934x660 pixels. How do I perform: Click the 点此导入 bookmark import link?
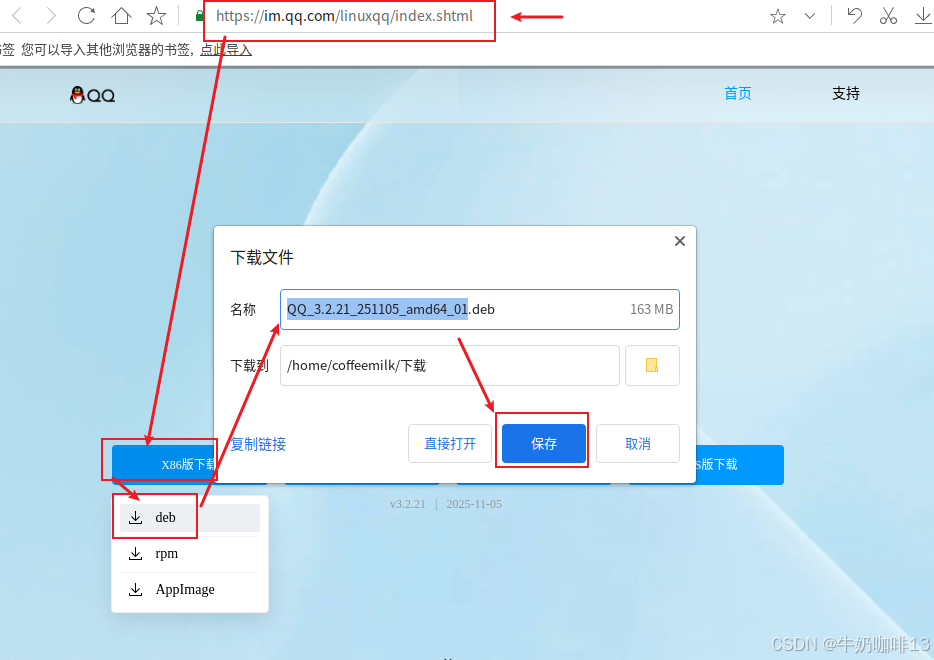[226, 50]
